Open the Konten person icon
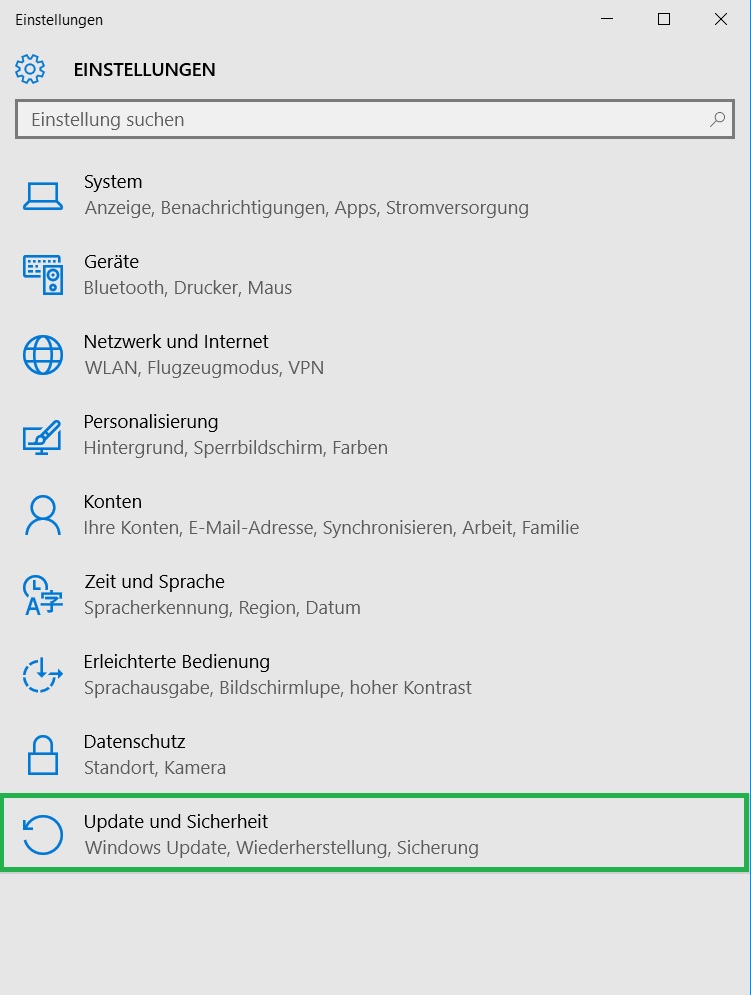The height and width of the screenshot is (995, 751). pos(43,515)
